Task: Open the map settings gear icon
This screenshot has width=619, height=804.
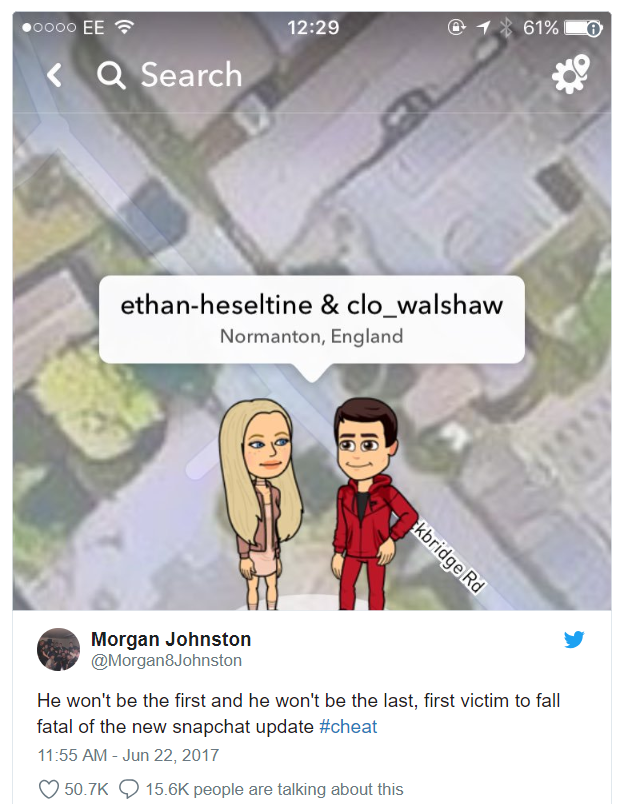Action: [570, 74]
